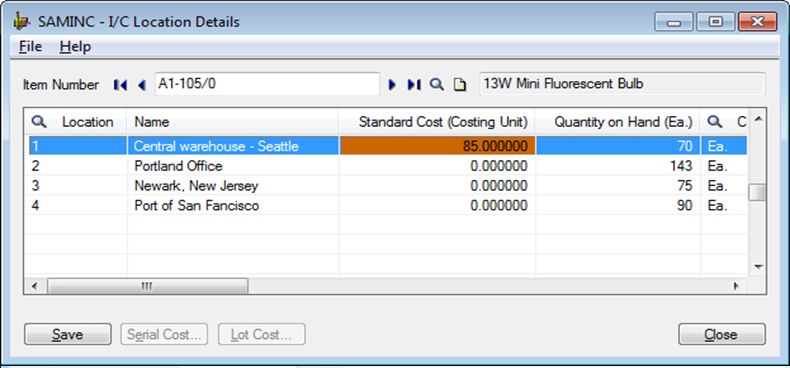This screenshot has height=368, width=790.
Task: Click the 13W Mini Fluorescent Bulb description field
Action: (x=622, y=84)
